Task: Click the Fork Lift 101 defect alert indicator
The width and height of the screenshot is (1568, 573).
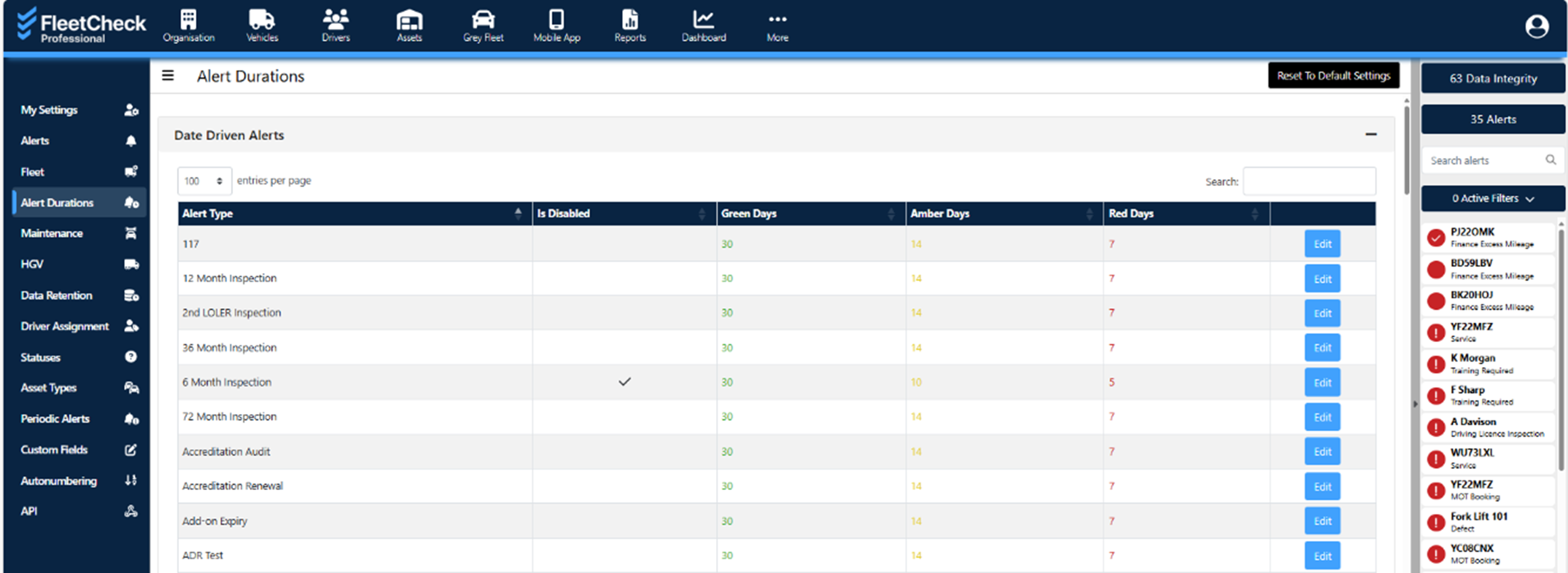Action: pos(1436,522)
